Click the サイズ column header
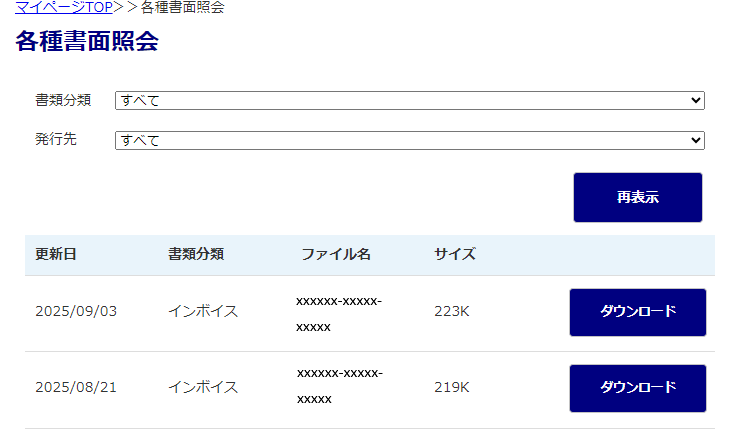Screen dimensions: 733x438 (455, 254)
